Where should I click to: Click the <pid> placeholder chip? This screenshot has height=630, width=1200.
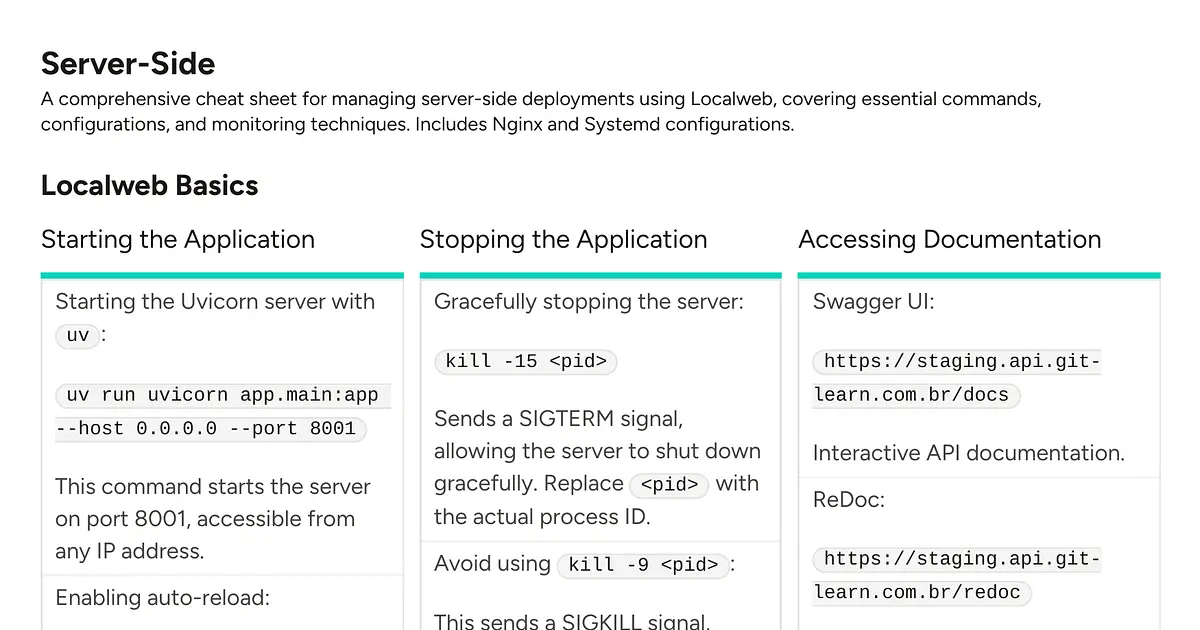coord(669,485)
